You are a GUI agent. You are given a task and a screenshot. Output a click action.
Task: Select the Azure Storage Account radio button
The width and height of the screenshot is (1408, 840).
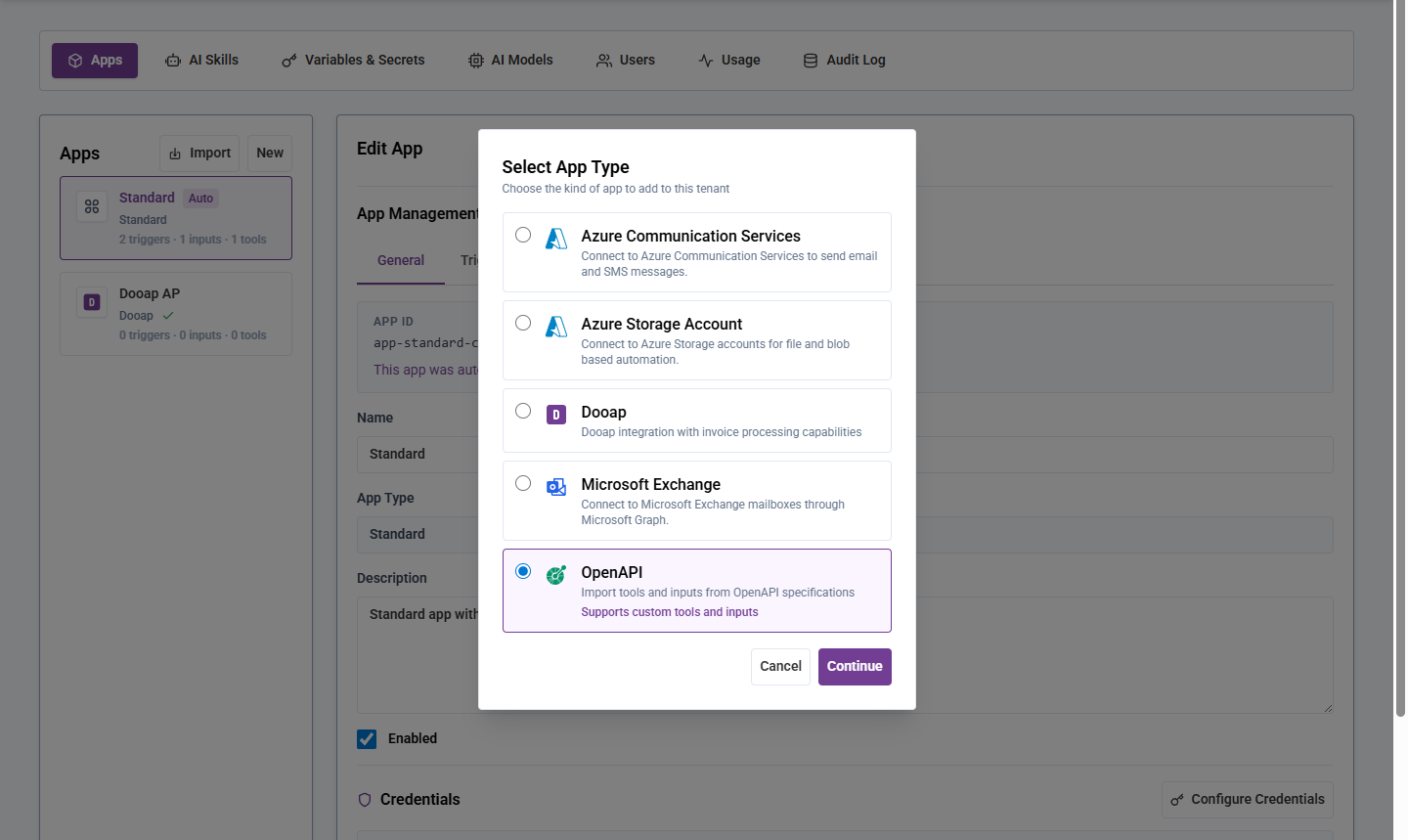pyautogui.click(x=523, y=323)
